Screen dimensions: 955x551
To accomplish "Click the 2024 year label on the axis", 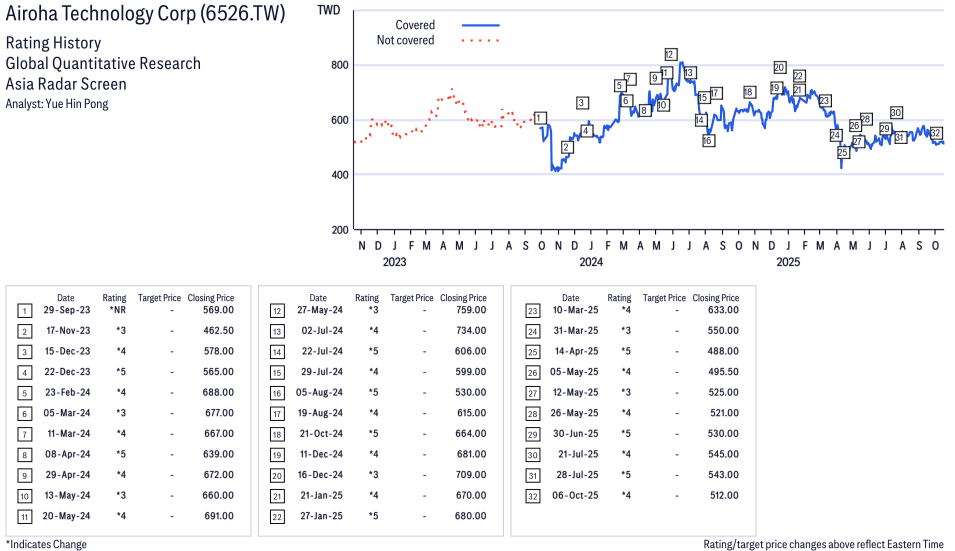I will tap(590, 263).
